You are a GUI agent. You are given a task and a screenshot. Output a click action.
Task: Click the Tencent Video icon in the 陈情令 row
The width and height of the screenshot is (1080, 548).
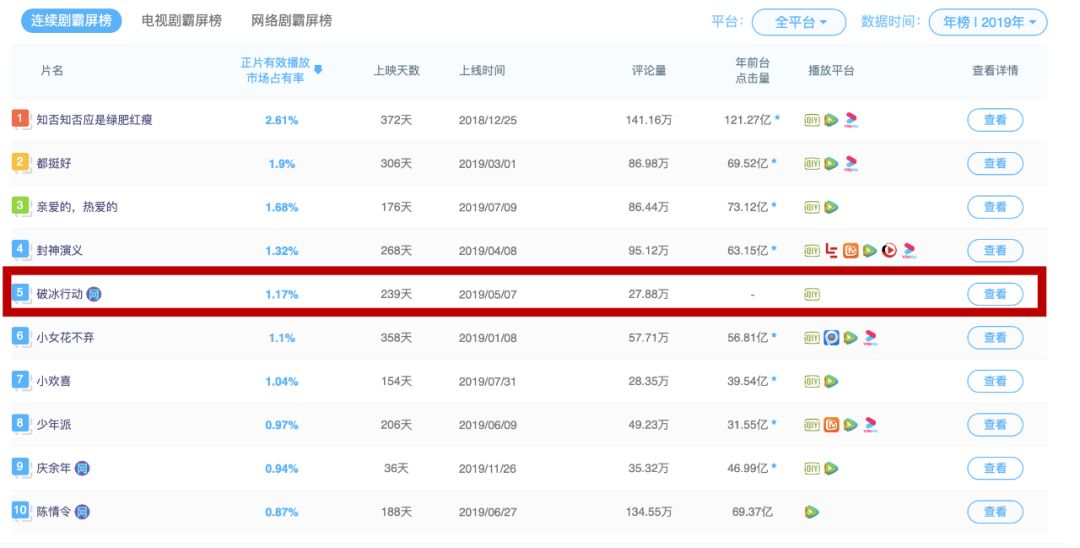click(x=812, y=512)
